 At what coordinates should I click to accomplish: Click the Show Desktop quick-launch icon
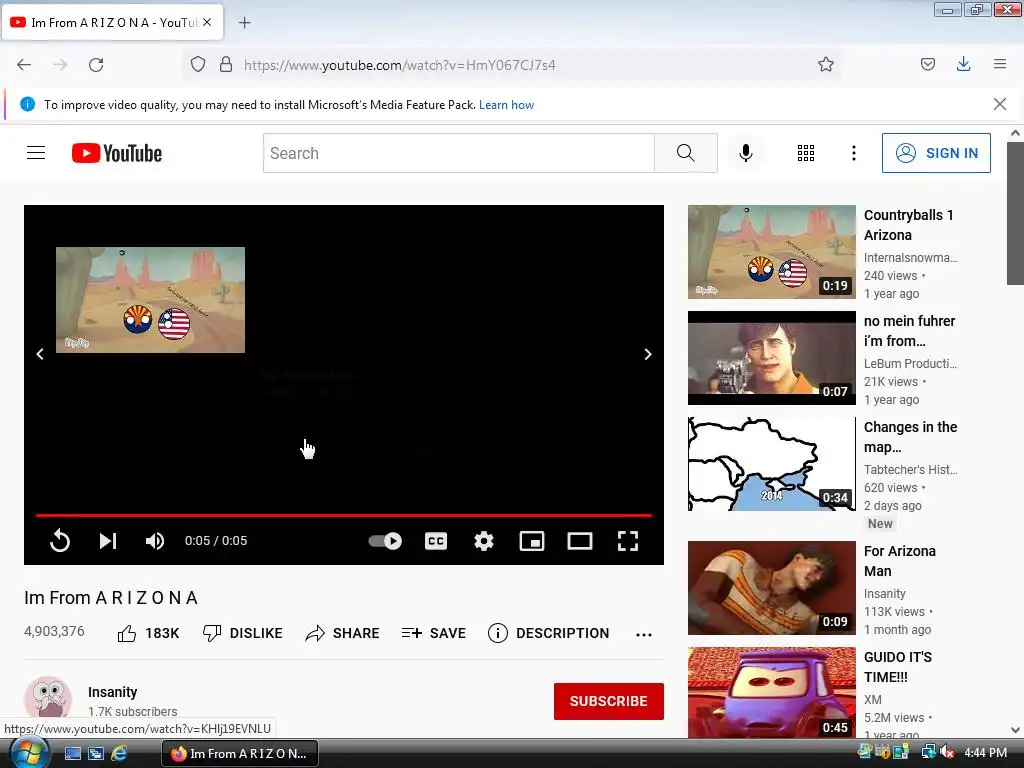pyautogui.click(x=72, y=754)
